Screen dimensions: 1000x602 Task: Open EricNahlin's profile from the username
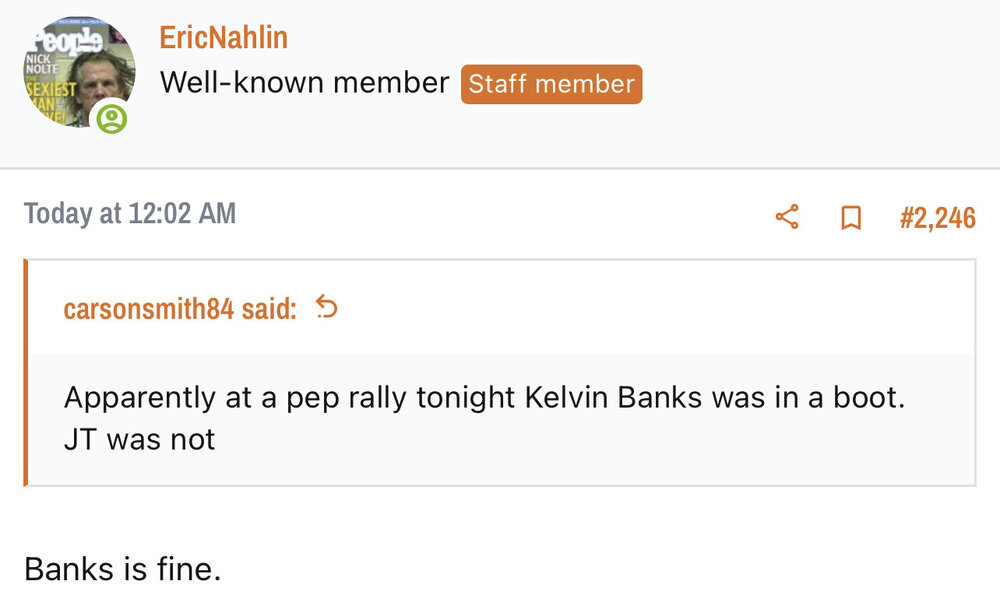(x=223, y=38)
